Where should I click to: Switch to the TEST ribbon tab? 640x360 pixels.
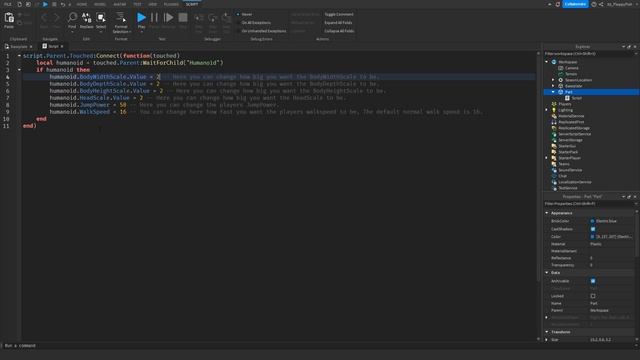(137, 4)
